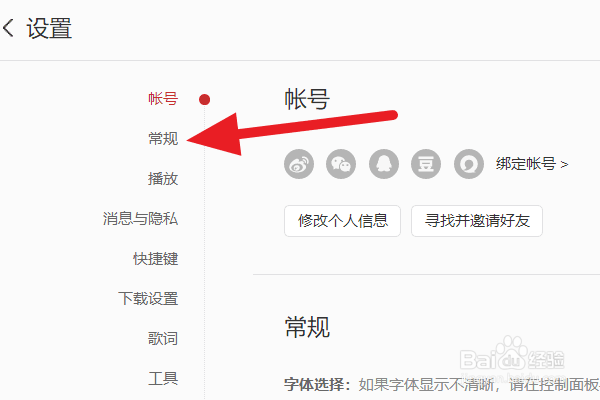The width and height of the screenshot is (600, 400).
Task: Bind the Douban account icon
Action: click(x=426, y=164)
